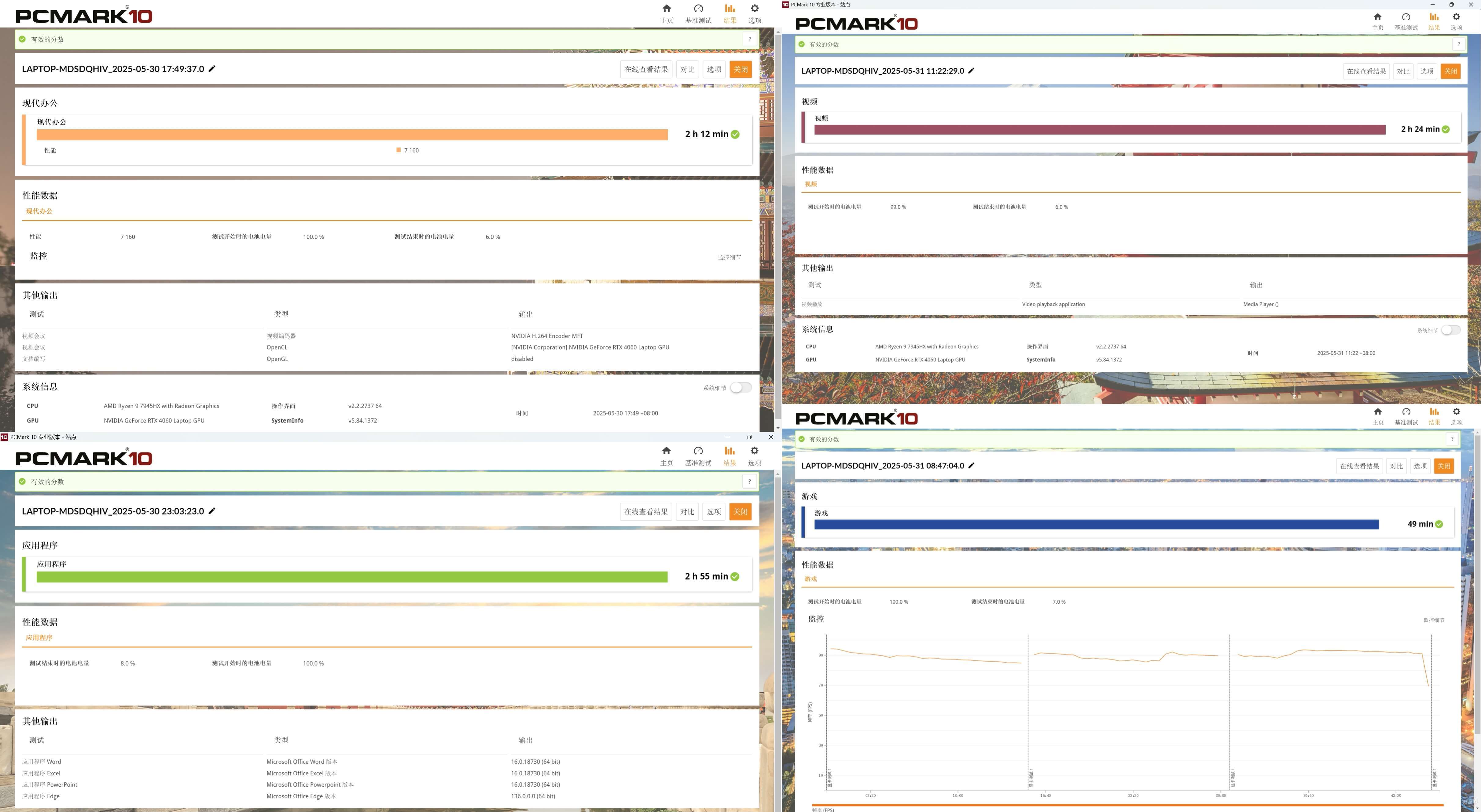This screenshot has height=812, width=1481.
Task: Click the 2 h 24 min result
Action: click(1420, 129)
